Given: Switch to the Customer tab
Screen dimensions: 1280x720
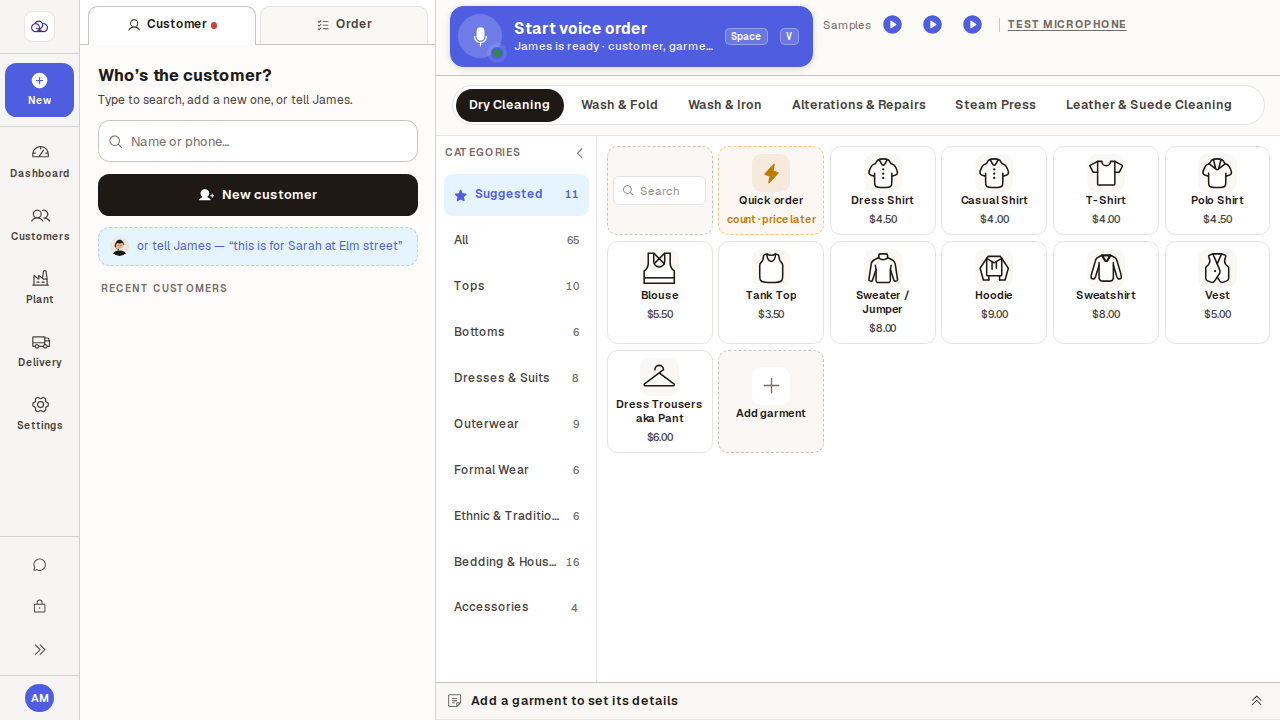Looking at the screenshot, I should 172,25.
